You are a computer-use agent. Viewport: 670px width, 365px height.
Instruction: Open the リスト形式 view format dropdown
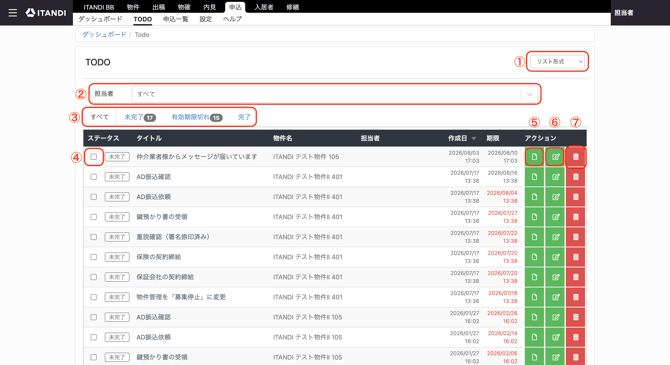[x=557, y=62]
